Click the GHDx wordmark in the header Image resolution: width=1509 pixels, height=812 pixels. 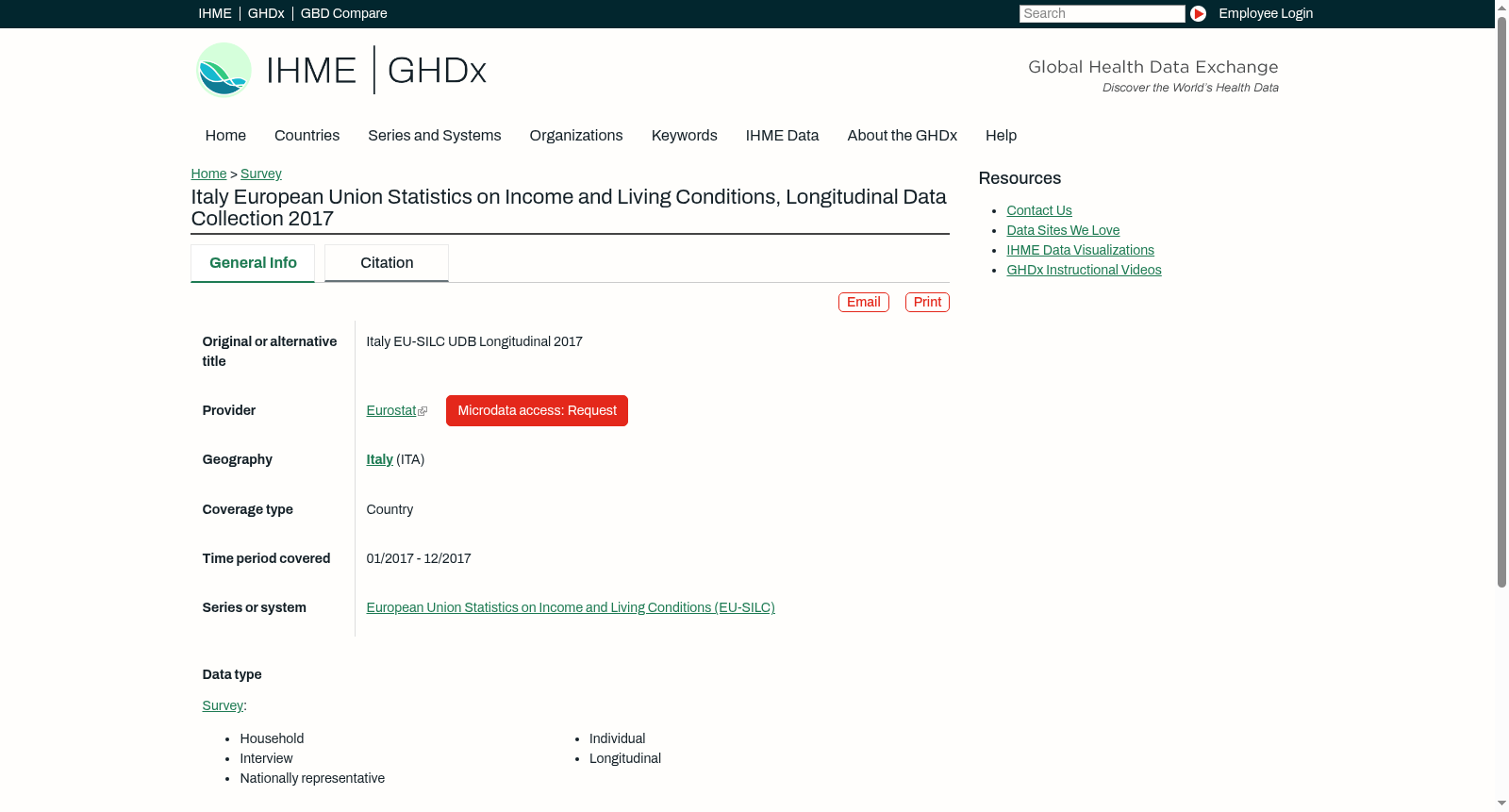click(437, 71)
